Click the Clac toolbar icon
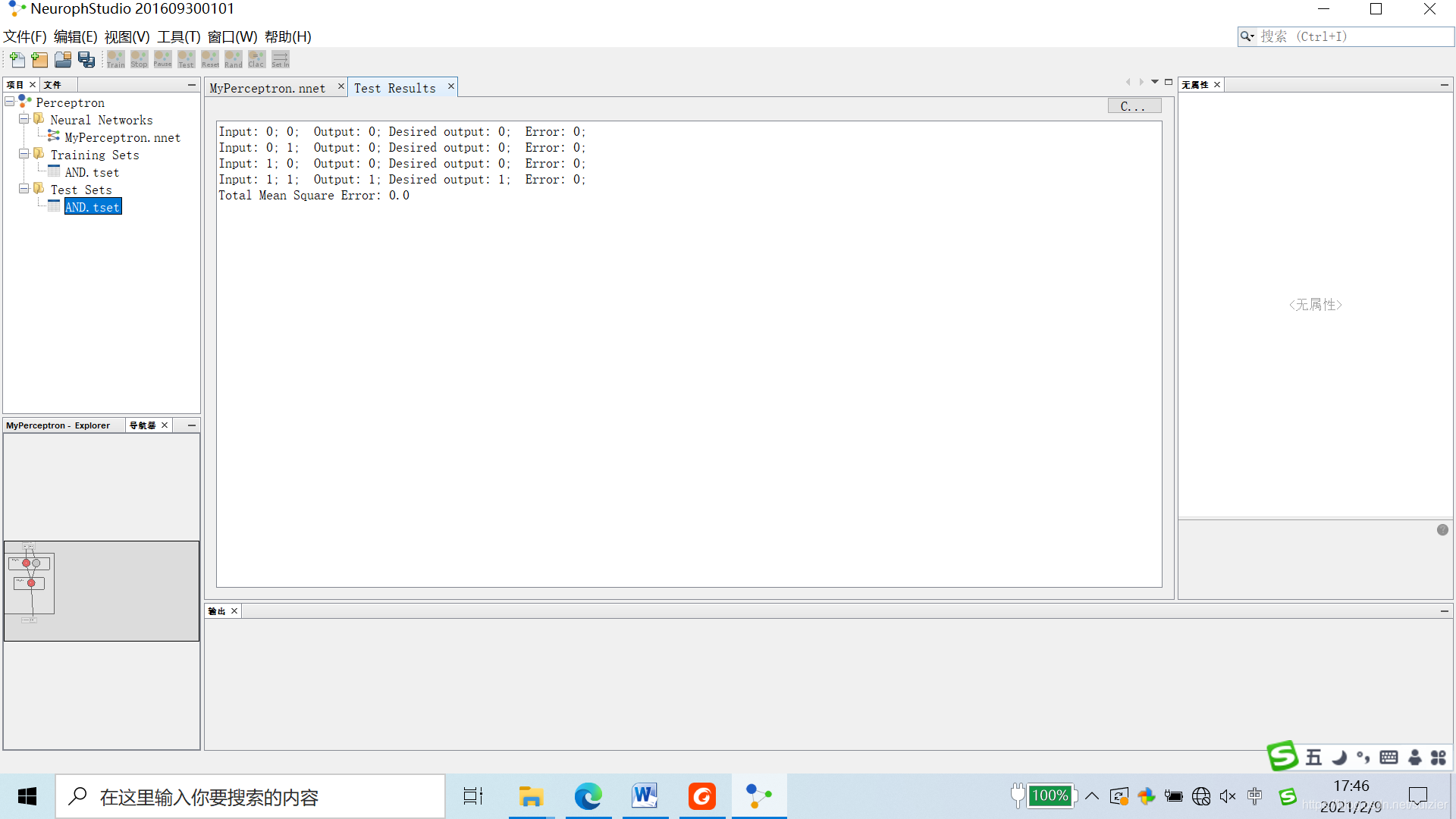 click(x=257, y=59)
